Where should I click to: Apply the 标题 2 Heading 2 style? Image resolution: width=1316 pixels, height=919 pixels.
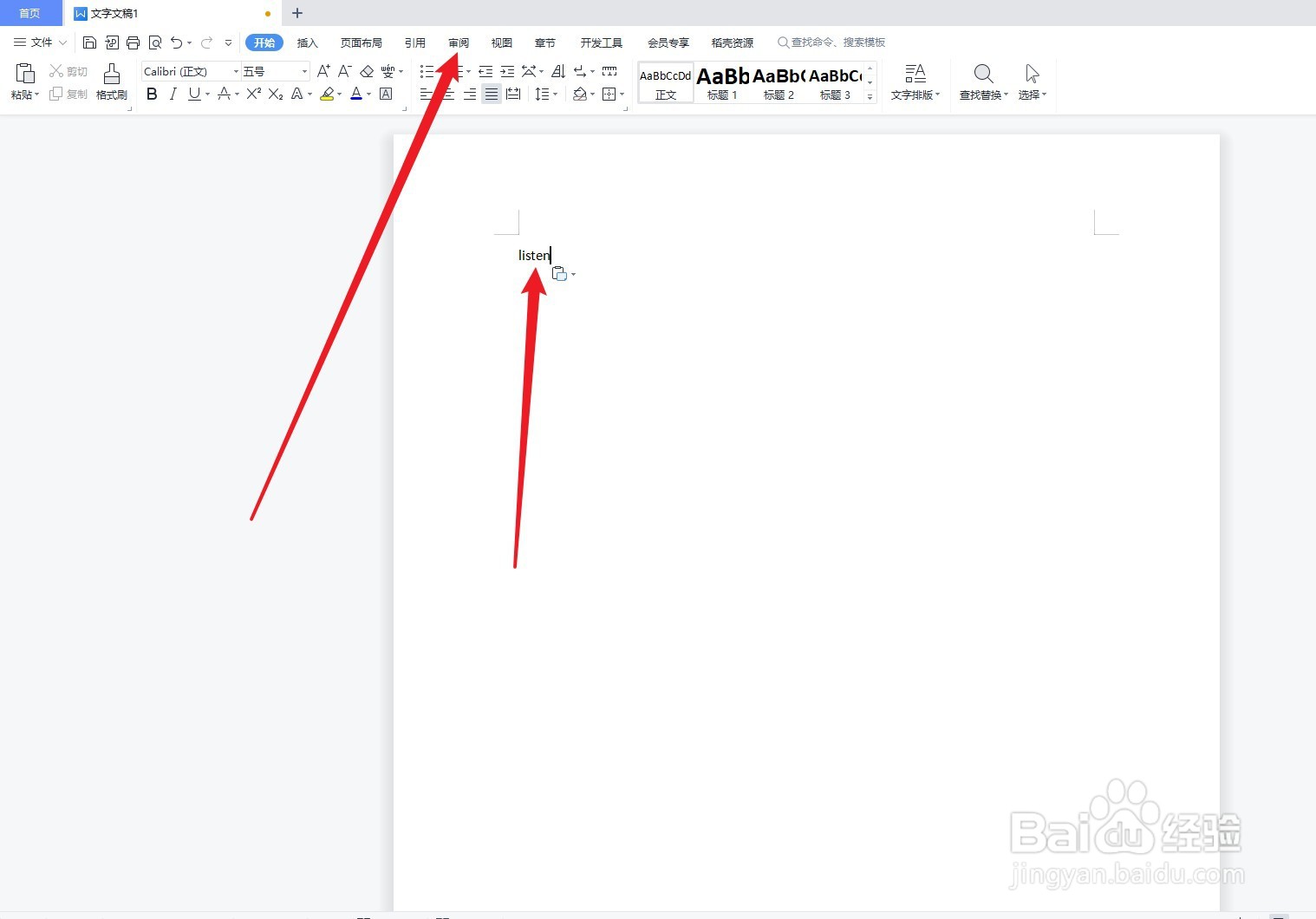[x=779, y=83]
